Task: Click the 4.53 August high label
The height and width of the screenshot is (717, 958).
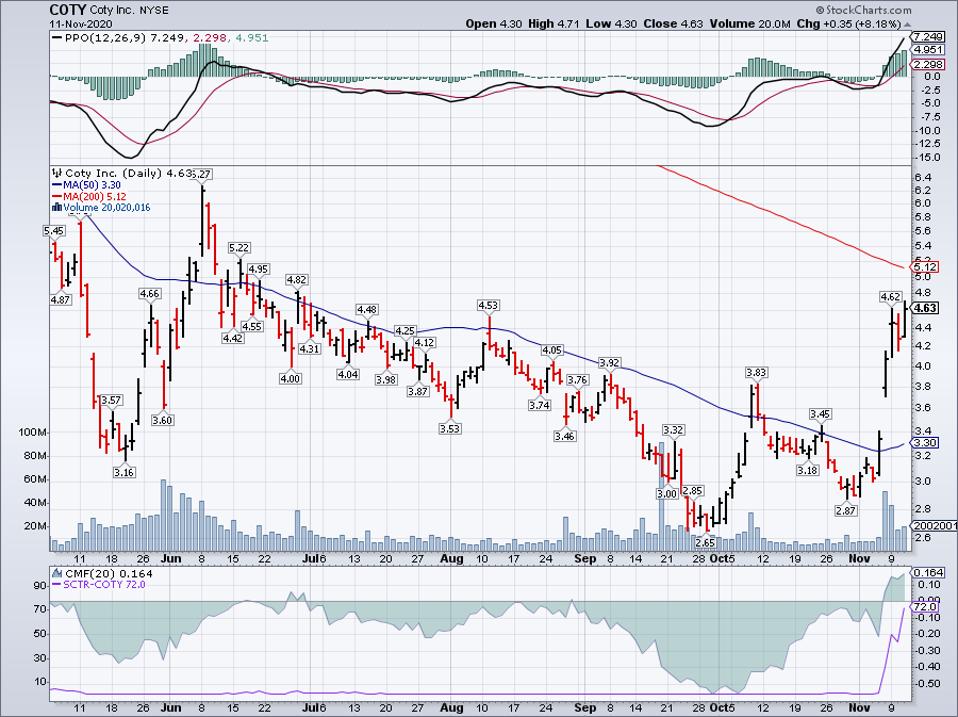Action: click(489, 305)
